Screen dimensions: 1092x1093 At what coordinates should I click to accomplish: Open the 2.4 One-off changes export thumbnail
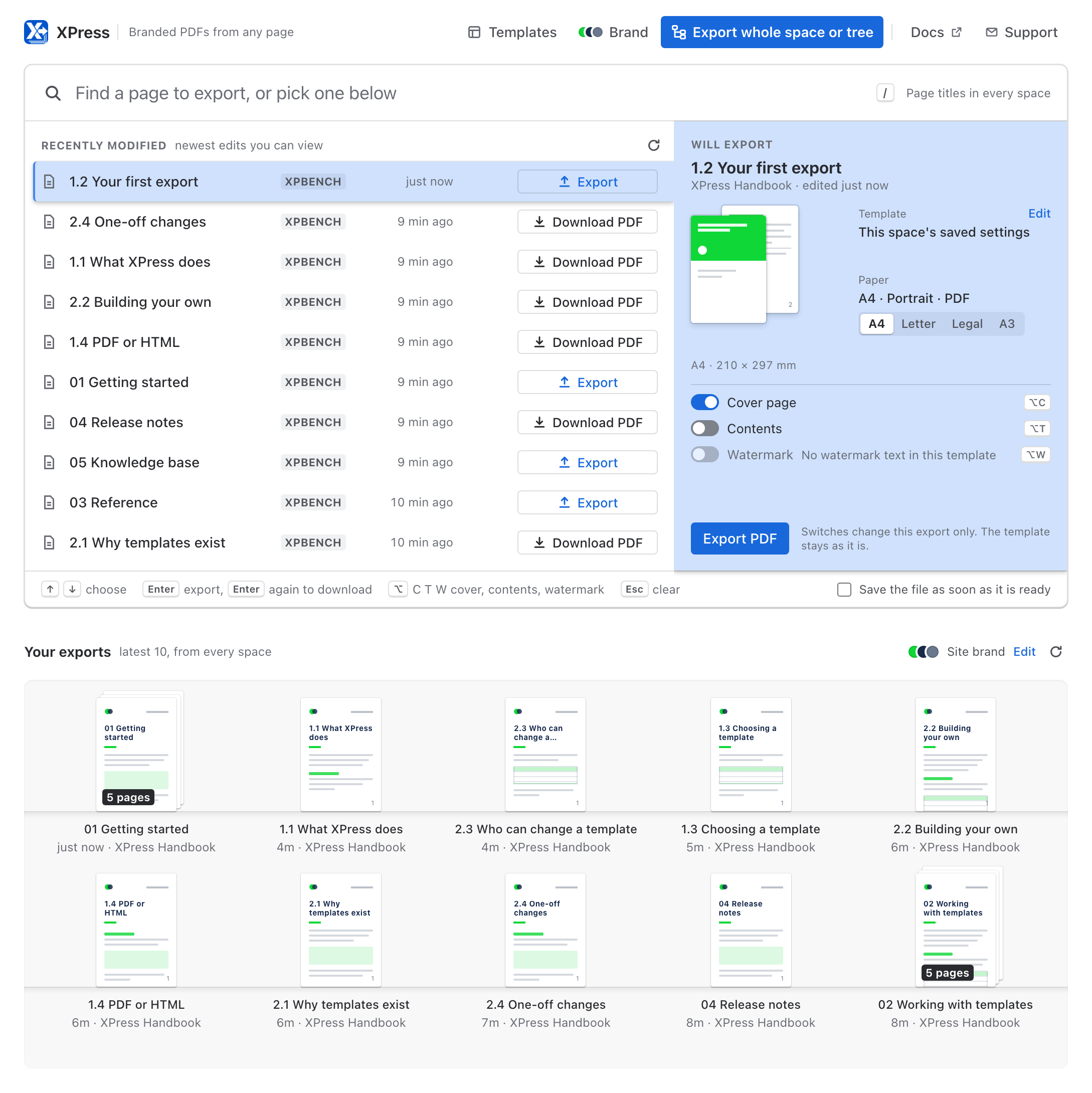pyautogui.click(x=545, y=930)
